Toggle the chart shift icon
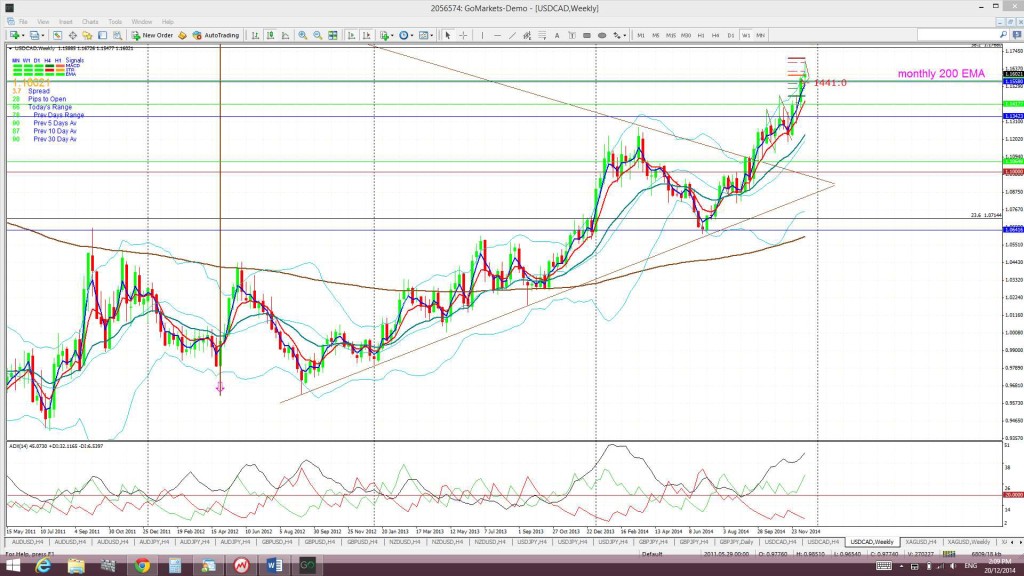Viewport: 1024px width, 576px height. 366,35
